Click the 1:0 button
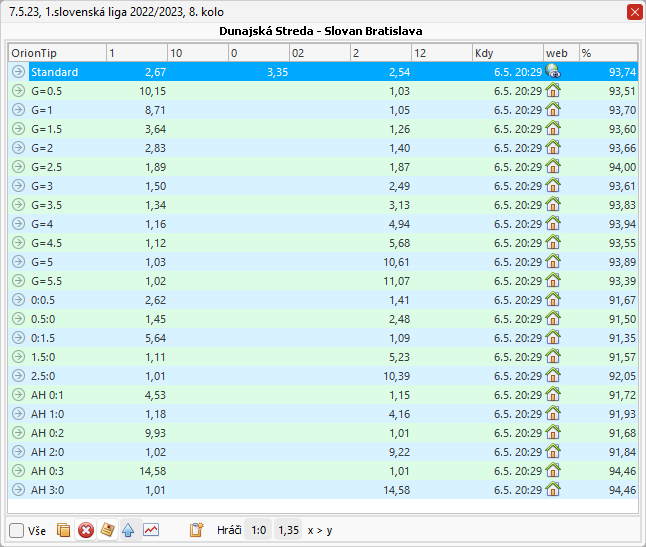This screenshot has width=646, height=547. (x=258, y=530)
